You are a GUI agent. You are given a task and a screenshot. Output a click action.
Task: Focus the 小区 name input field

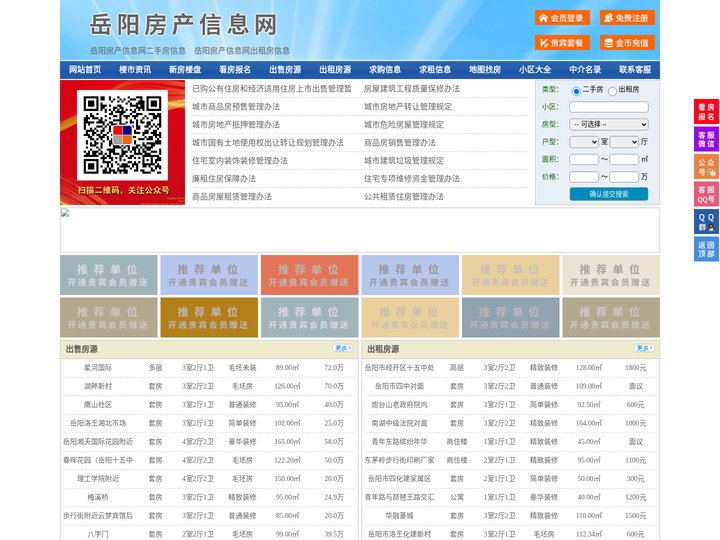pos(609,107)
